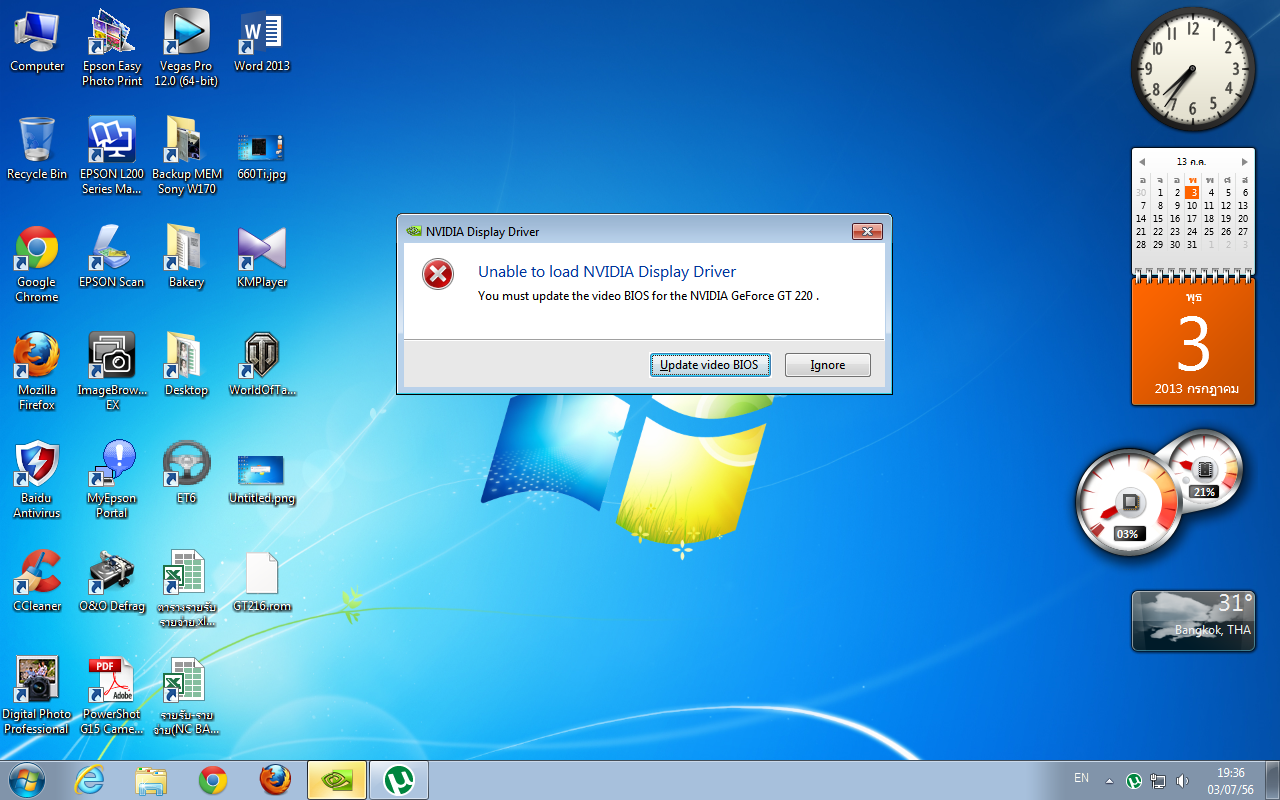Switch to the uTorrent taskbar button
This screenshot has width=1280, height=800.
pyautogui.click(x=399, y=780)
